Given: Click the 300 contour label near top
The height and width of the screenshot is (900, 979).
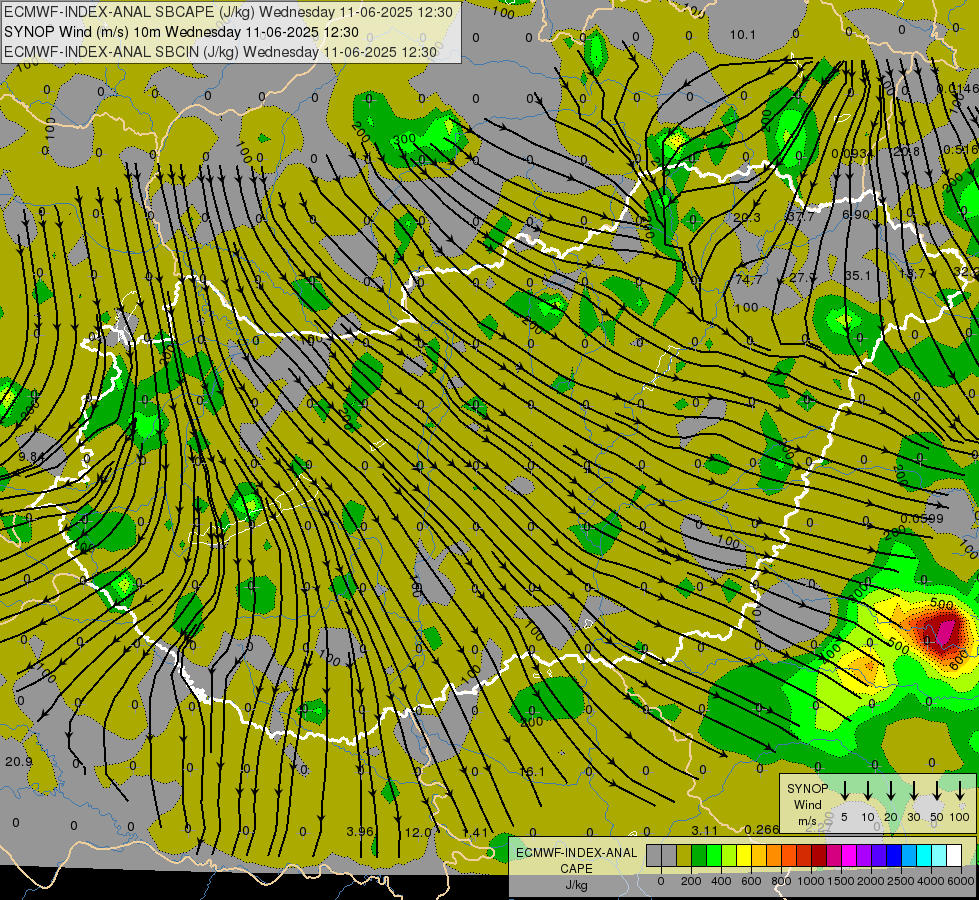Looking at the screenshot, I should [405, 139].
